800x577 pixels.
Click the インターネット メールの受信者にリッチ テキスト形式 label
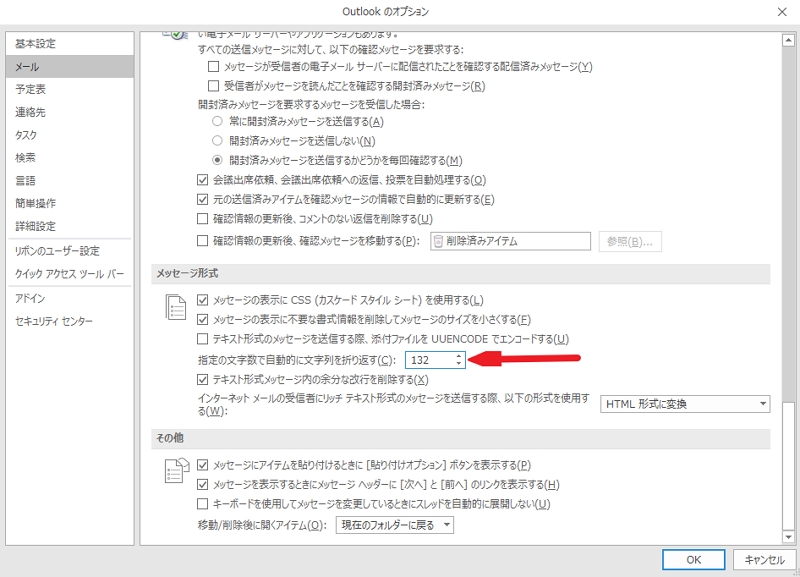(394, 404)
